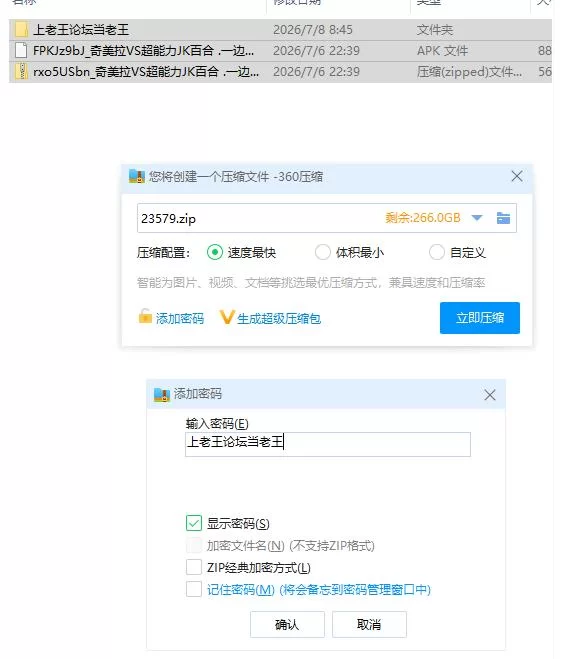The height and width of the screenshot is (659, 580).
Task: Click the date 2026/7/8 8:45
Action: [313, 30]
